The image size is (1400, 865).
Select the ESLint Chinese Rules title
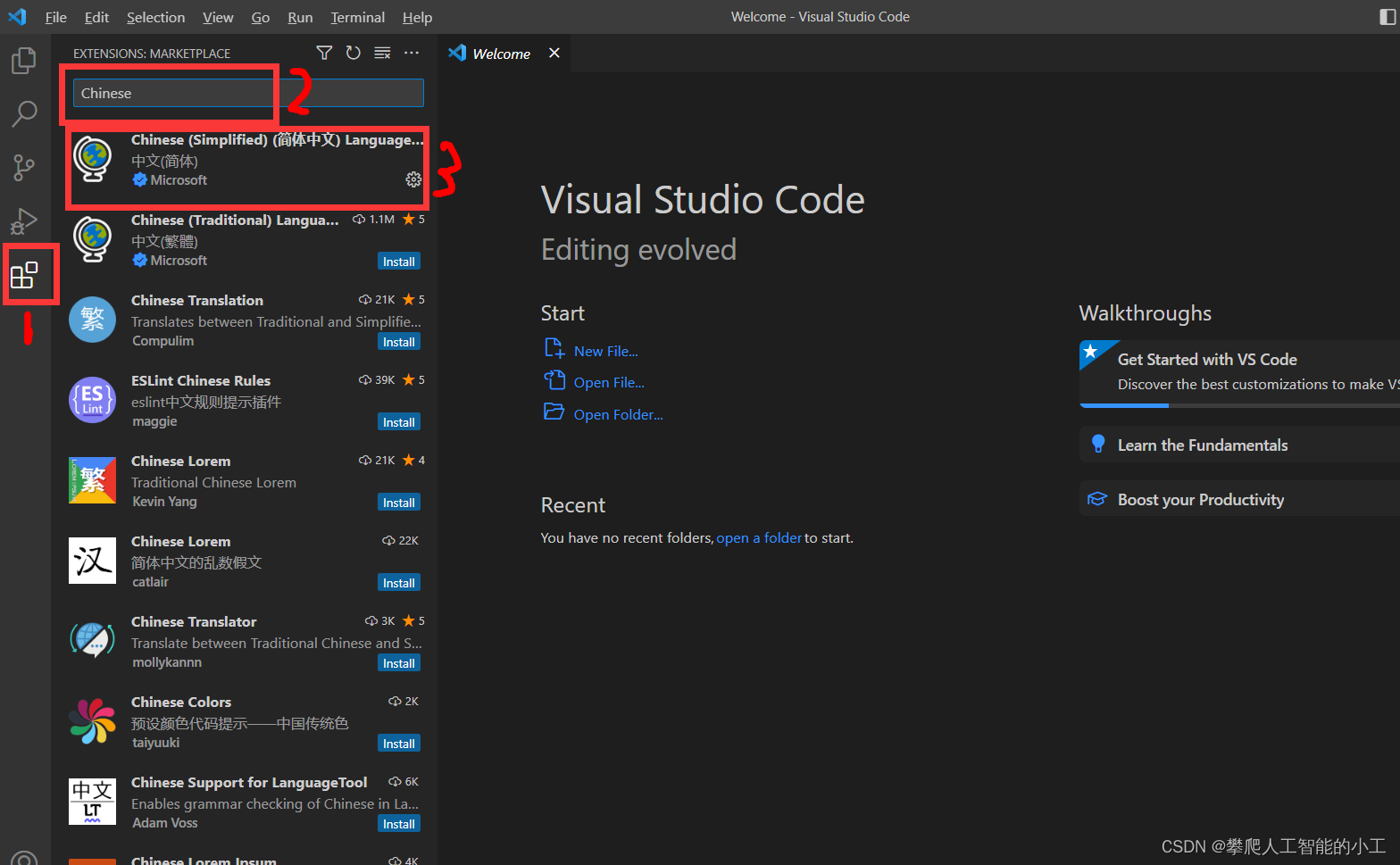pyautogui.click(x=201, y=381)
